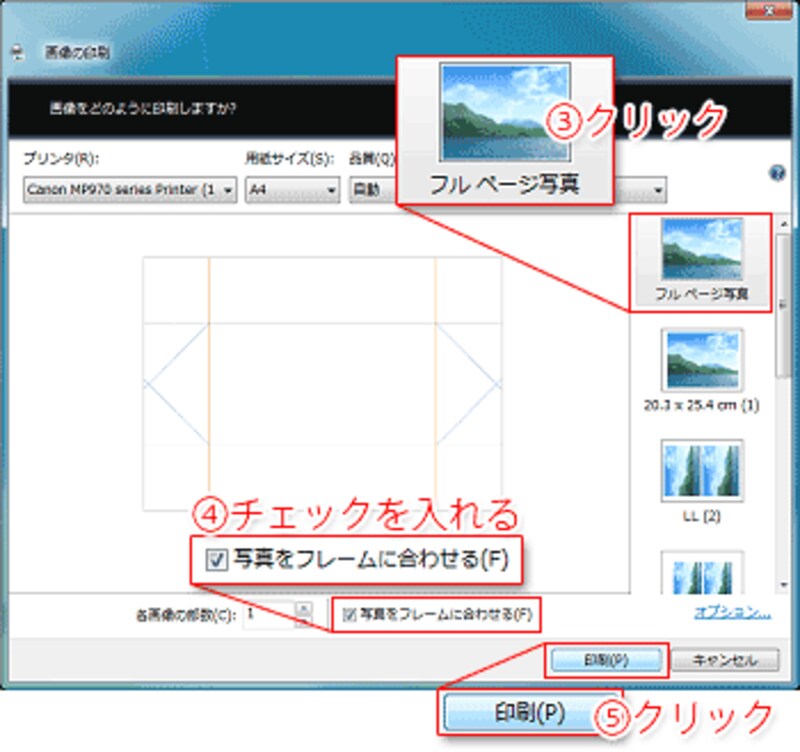The image size is (800, 752).
Task: Click the layout list scroll-down arrow
Action: pyautogui.click(x=784, y=585)
